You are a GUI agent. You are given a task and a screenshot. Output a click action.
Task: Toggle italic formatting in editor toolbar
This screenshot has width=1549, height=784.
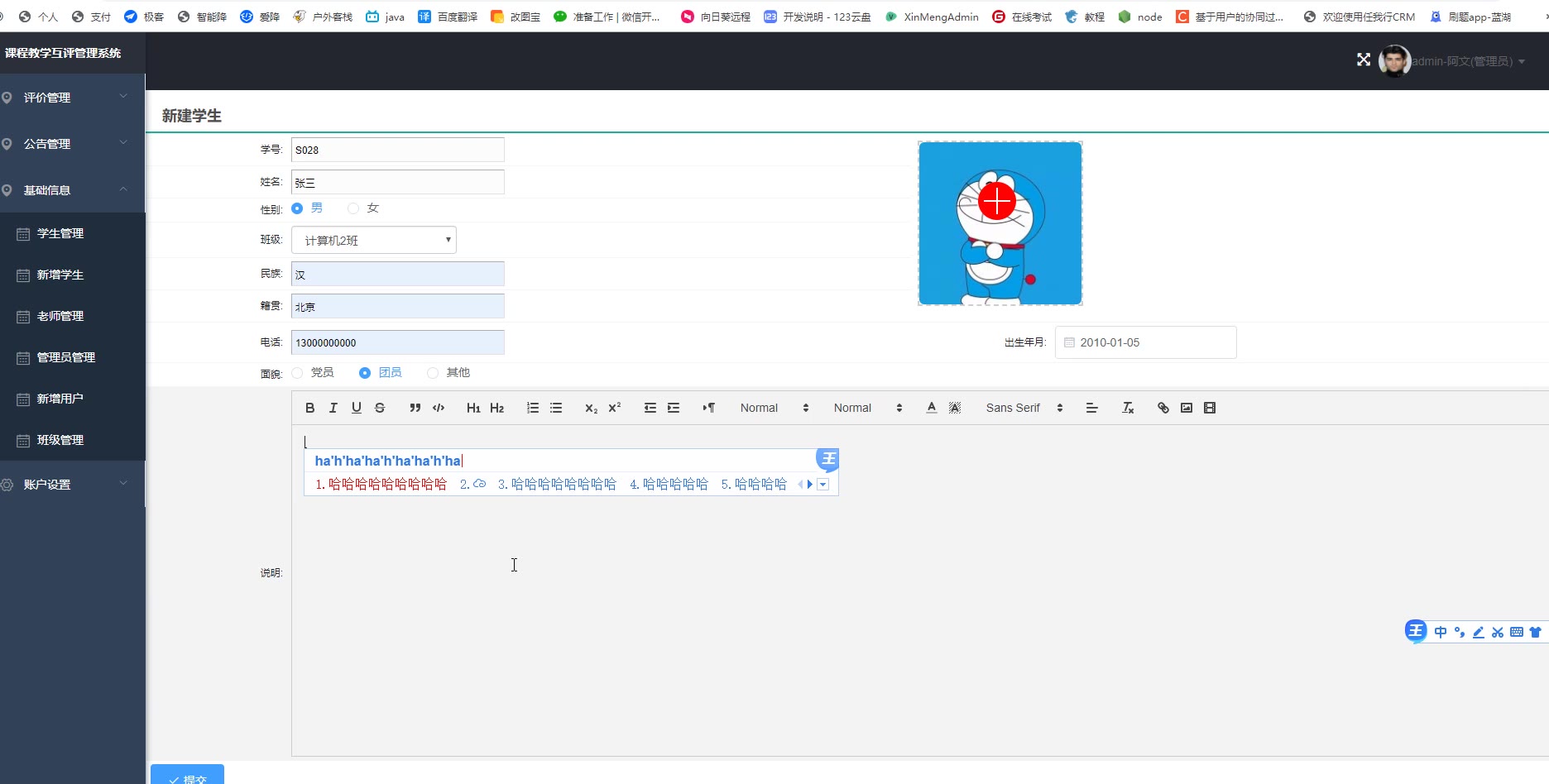tap(333, 408)
